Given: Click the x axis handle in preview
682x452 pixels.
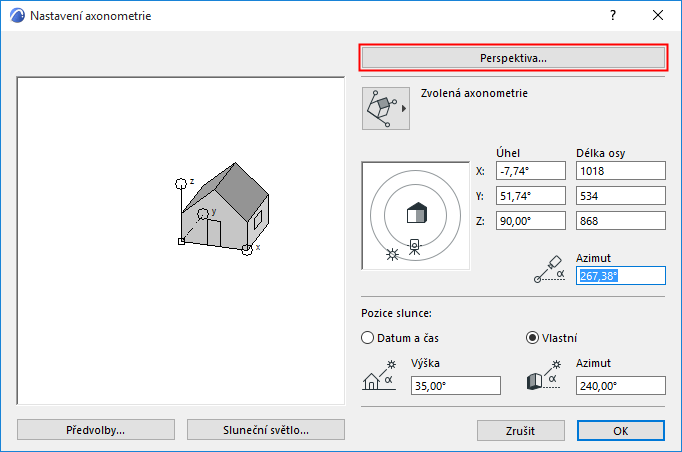Looking at the screenshot, I should click(247, 250).
